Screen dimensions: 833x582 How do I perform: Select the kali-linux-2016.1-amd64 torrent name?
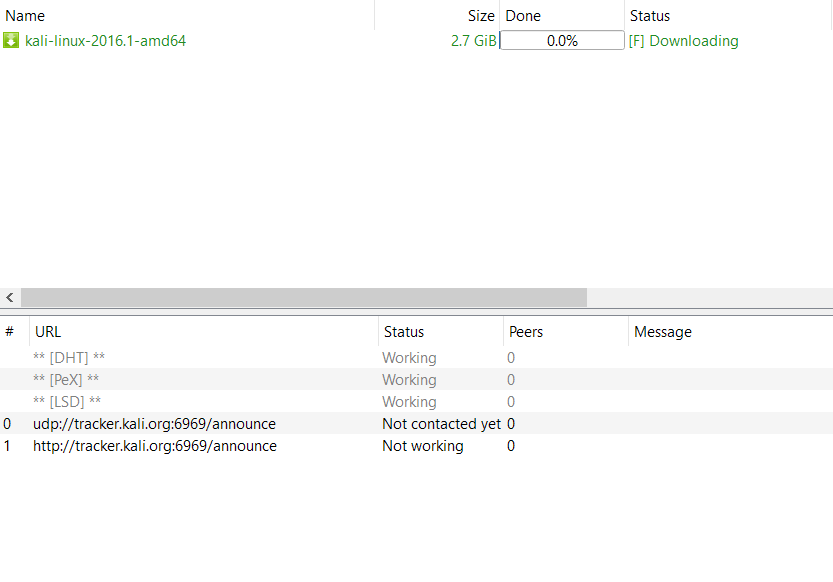tap(105, 41)
